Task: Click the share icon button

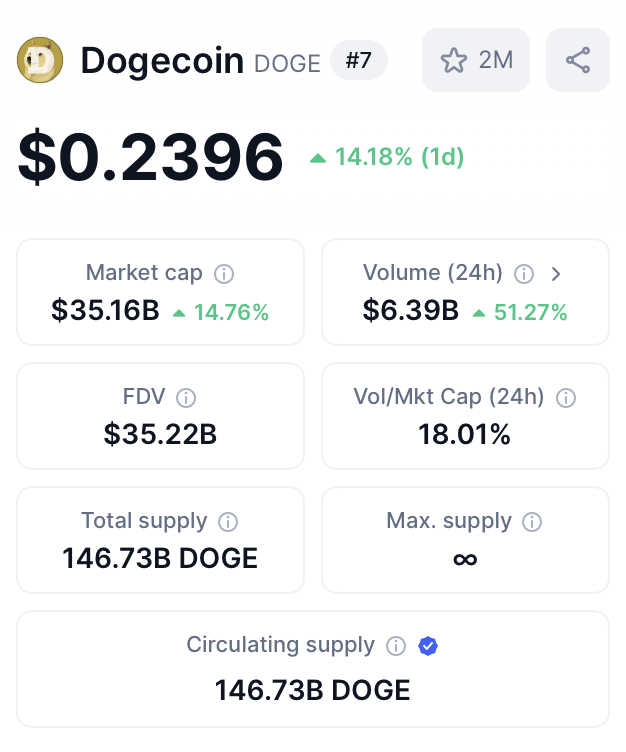Action: coord(577,60)
